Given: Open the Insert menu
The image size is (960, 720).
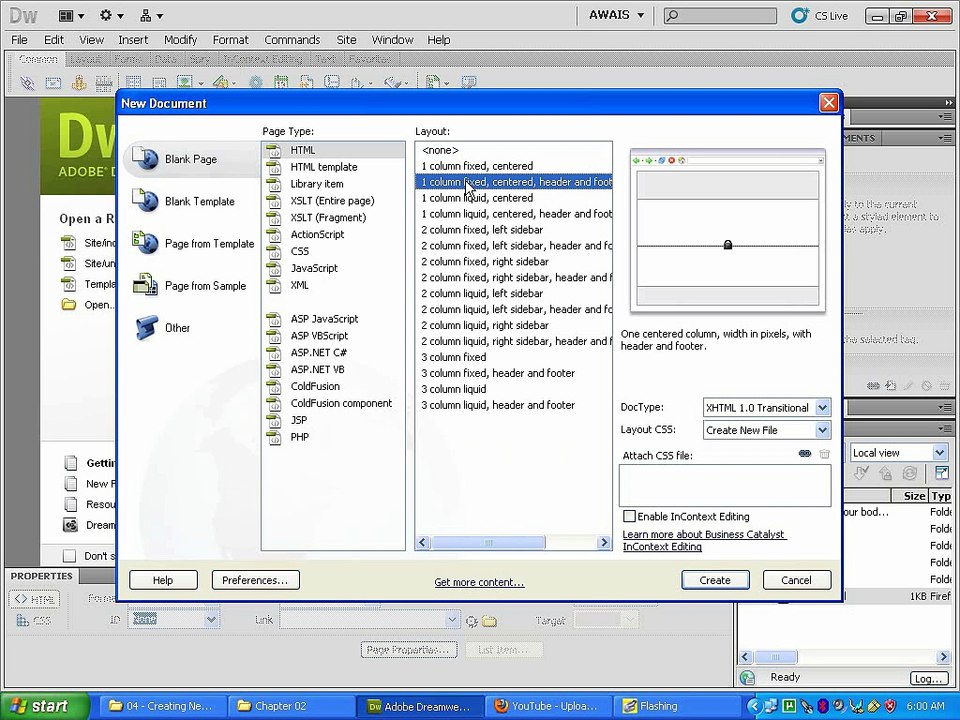Looking at the screenshot, I should (x=133, y=40).
